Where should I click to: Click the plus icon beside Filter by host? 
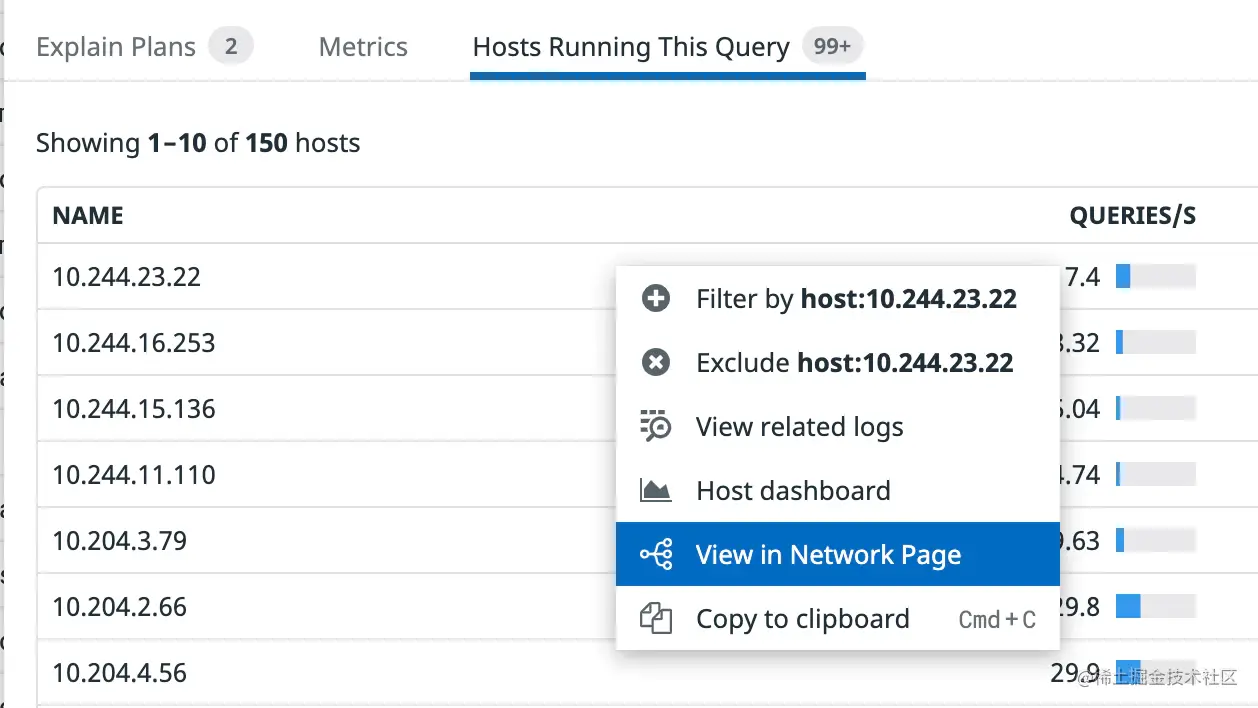tap(656, 299)
